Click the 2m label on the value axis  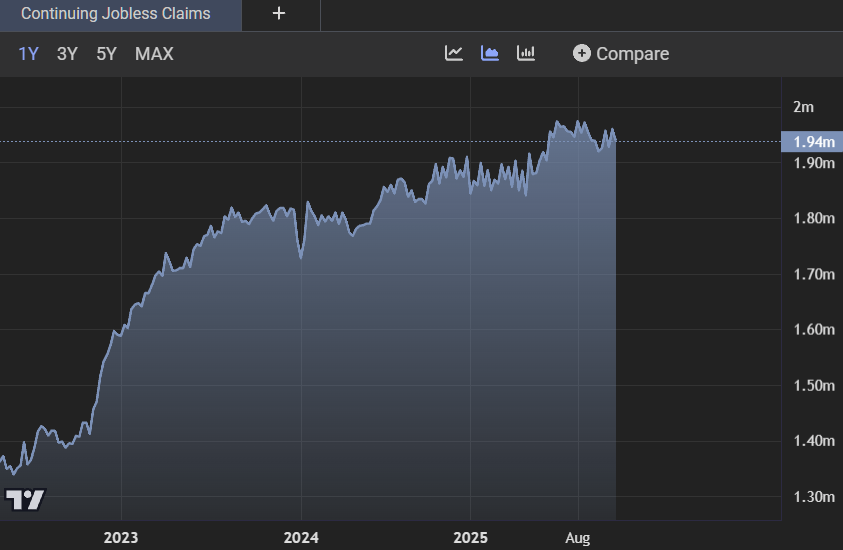pyautogui.click(x=803, y=107)
